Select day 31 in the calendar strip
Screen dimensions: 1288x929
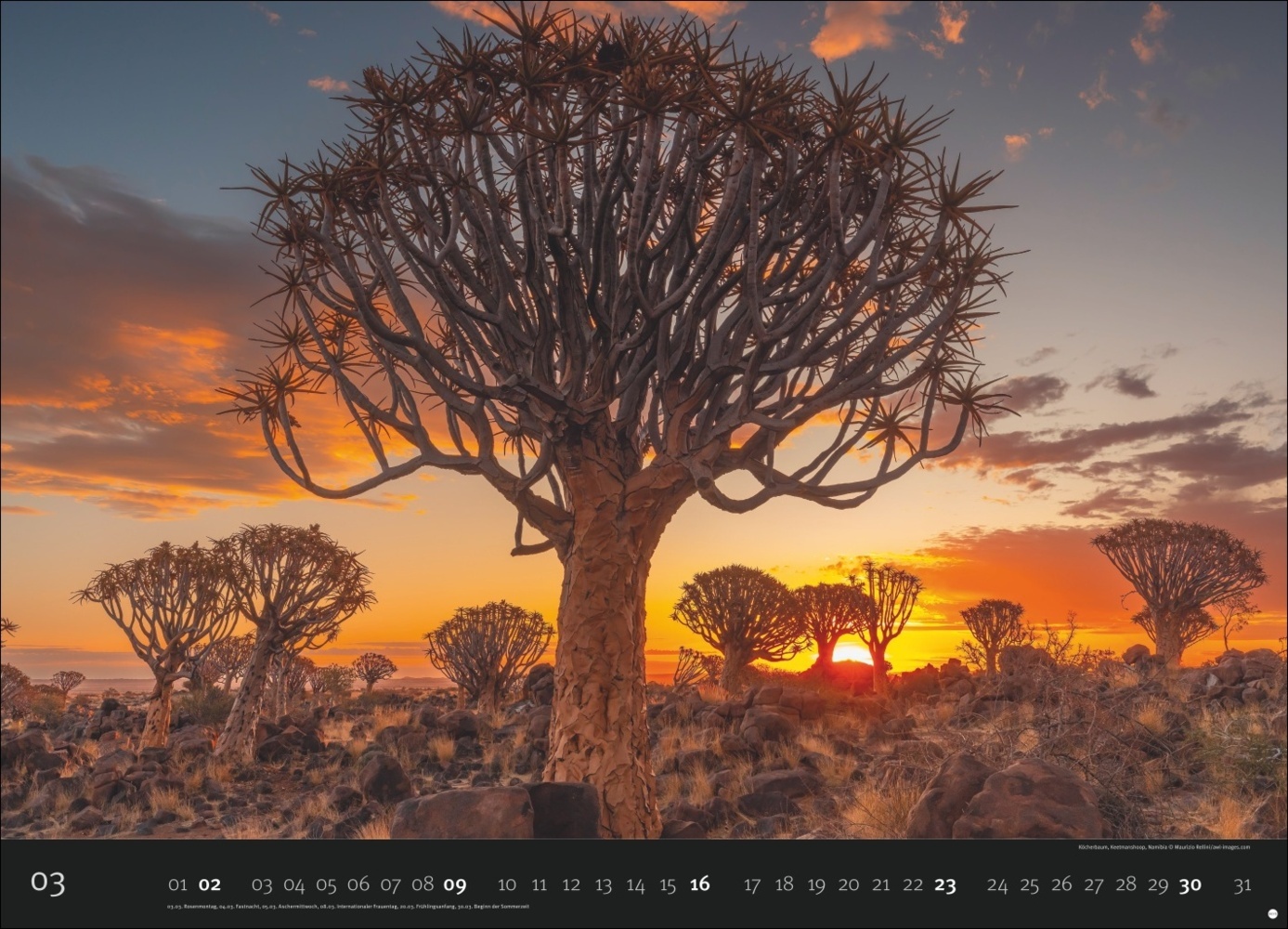[x=1242, y=885]
